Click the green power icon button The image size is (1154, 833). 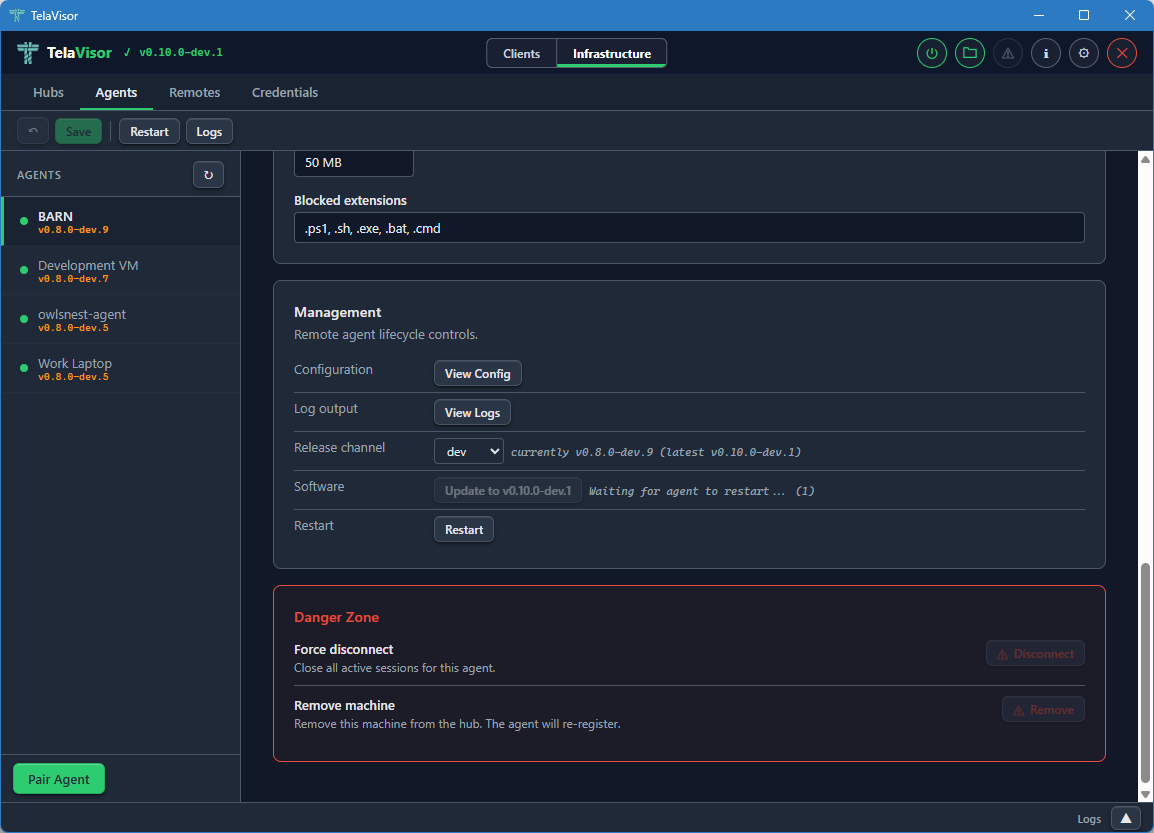click(x=932, y=54)
